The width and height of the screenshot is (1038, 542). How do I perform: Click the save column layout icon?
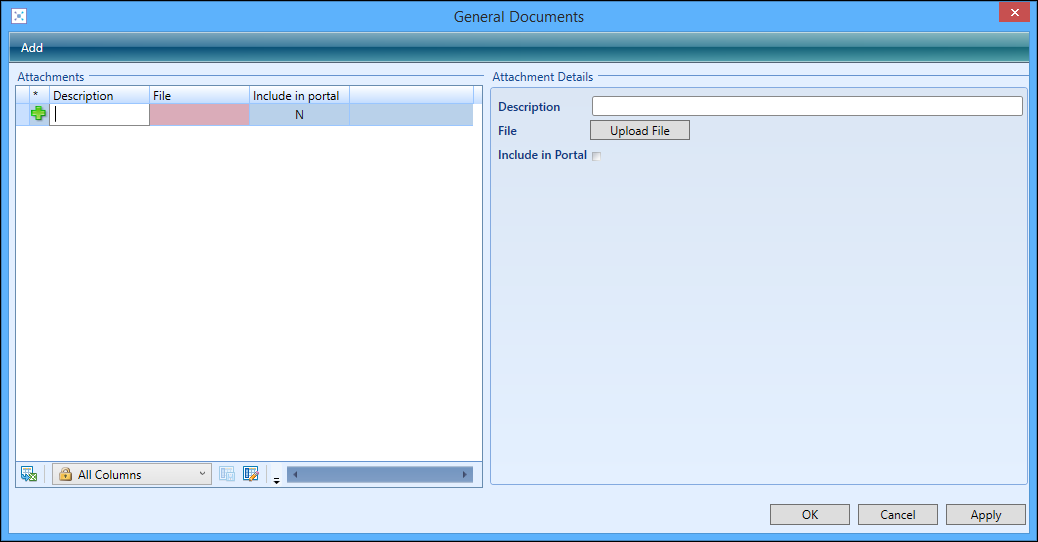click(x=227, y=474)
